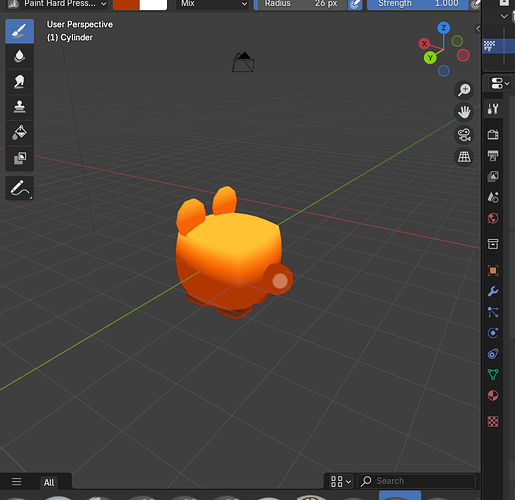Click the orange primary color swatch
515x500 pixels.
click(x=126, y=4)
